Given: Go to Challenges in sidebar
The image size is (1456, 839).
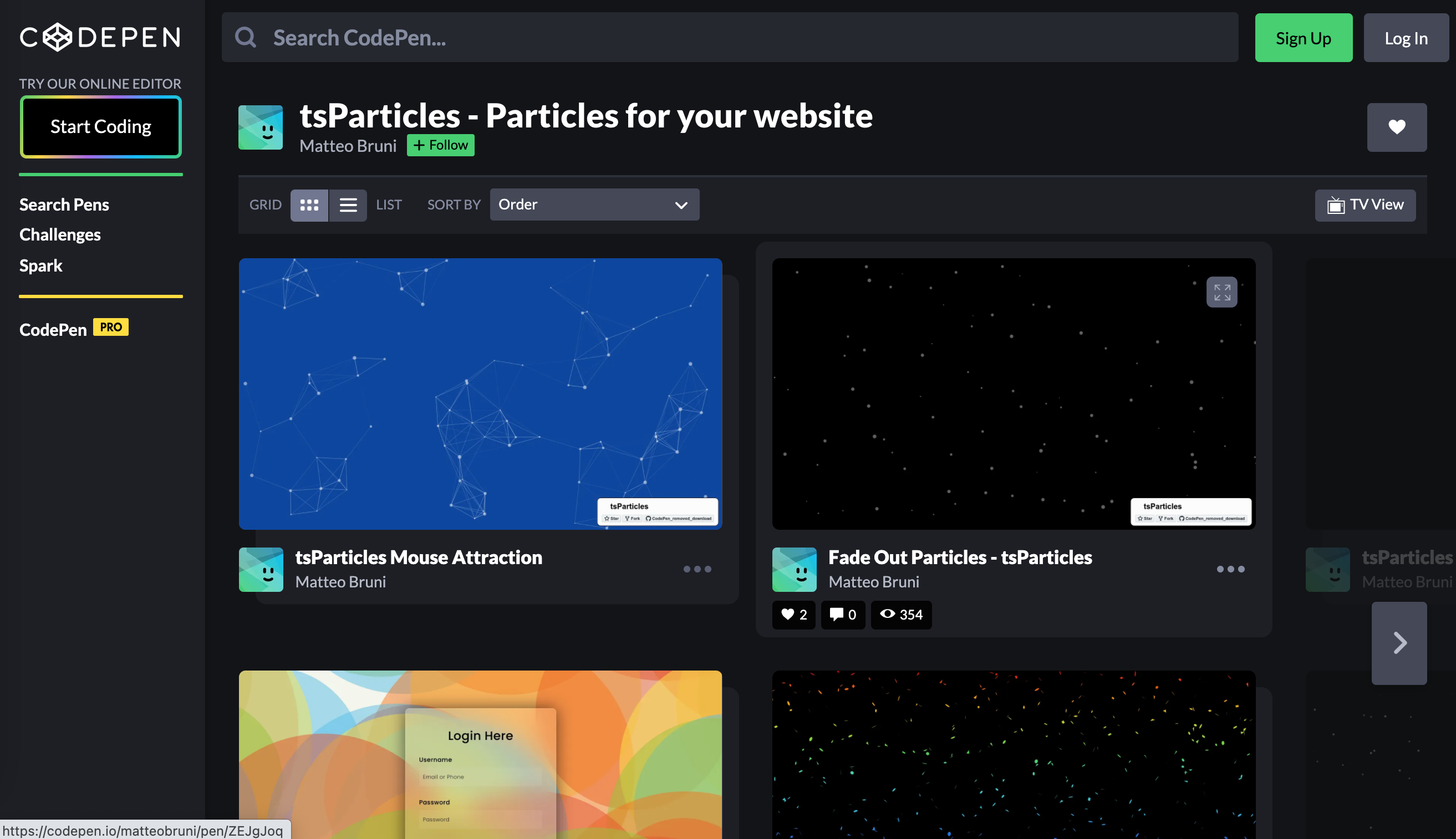Looking at the screenshot, I should [60, 234].
